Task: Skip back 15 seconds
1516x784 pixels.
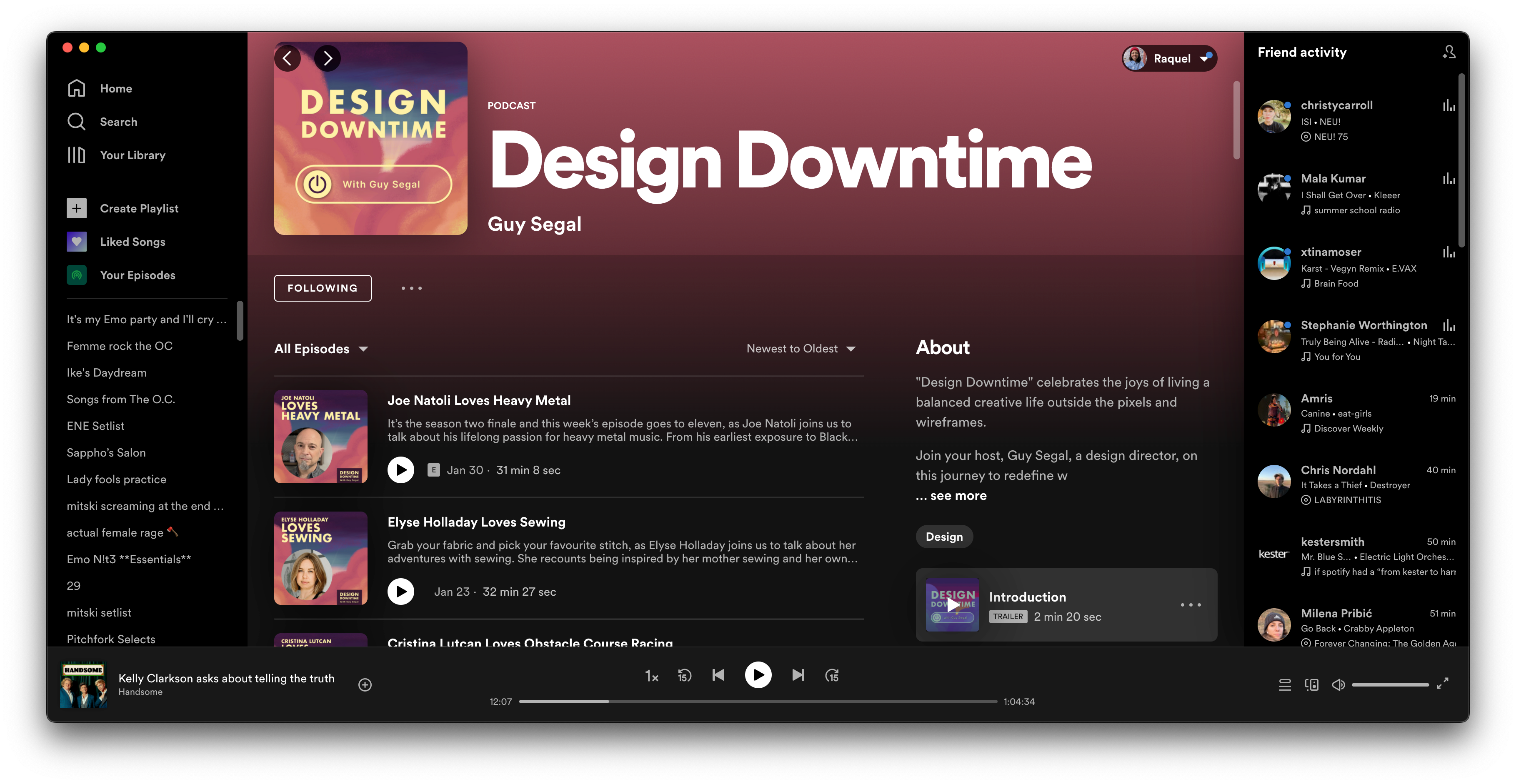Action: [x=684, y=675]
